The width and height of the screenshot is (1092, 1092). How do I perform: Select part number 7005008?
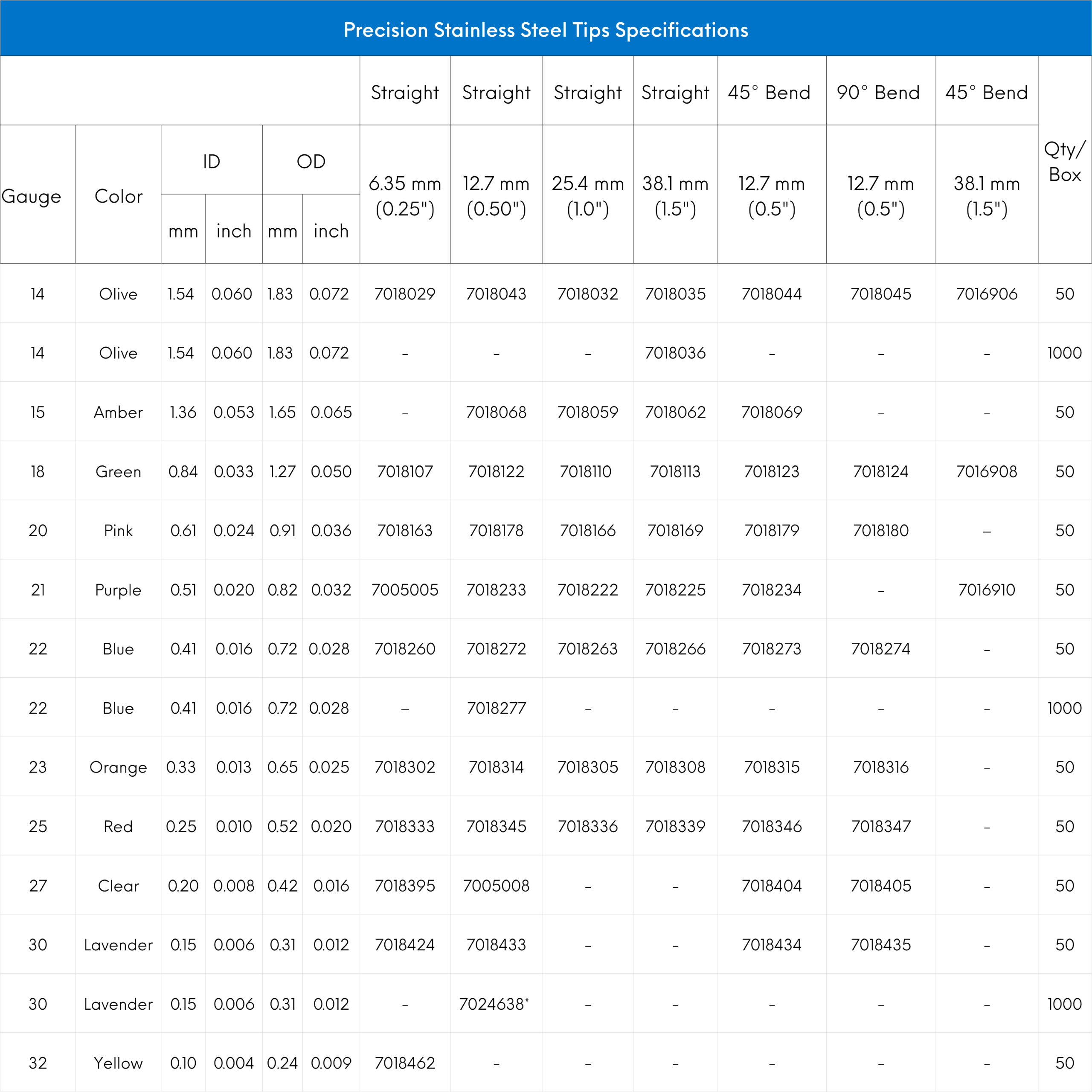pos(496,886)
